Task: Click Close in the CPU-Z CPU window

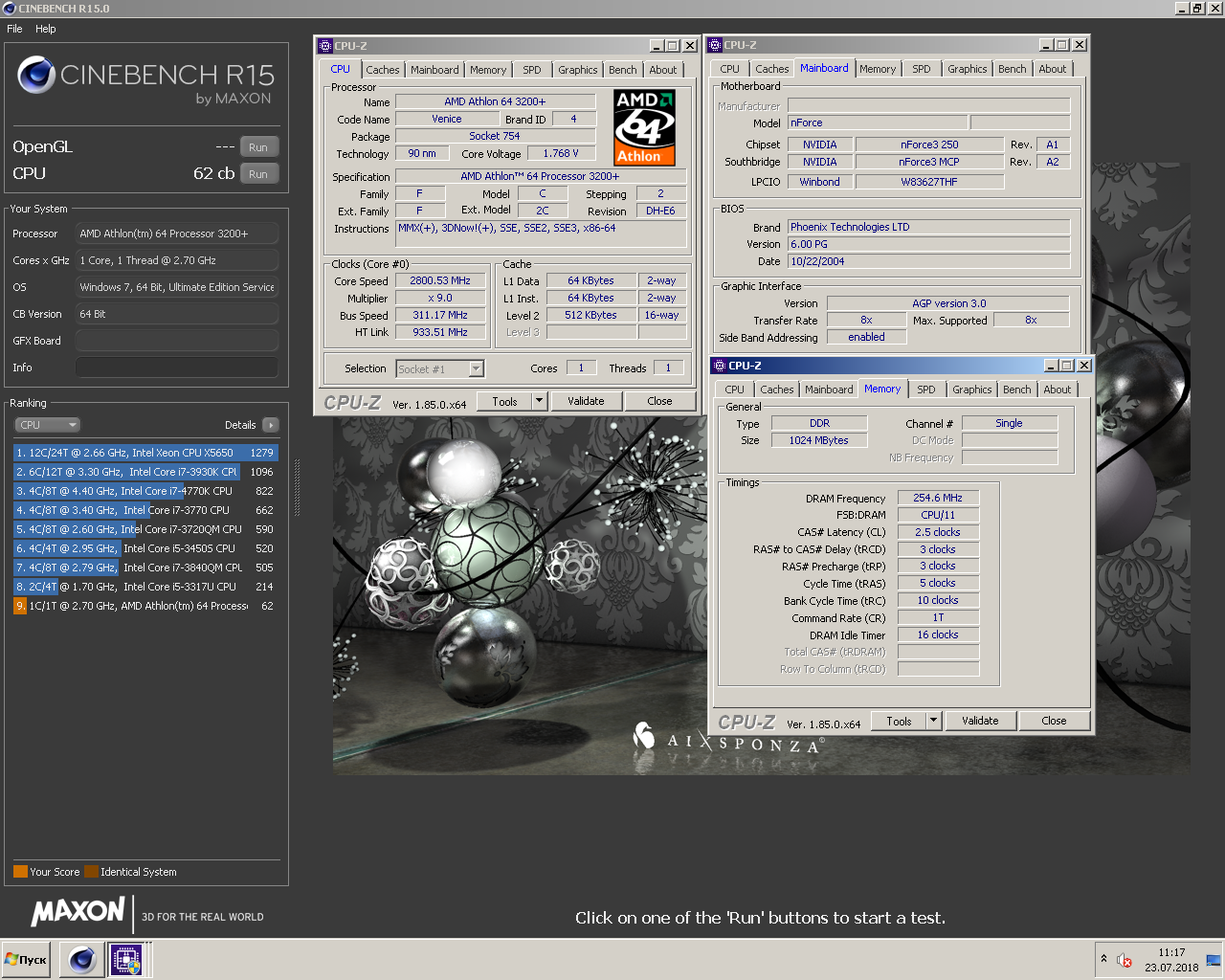Action: (659, 401)
